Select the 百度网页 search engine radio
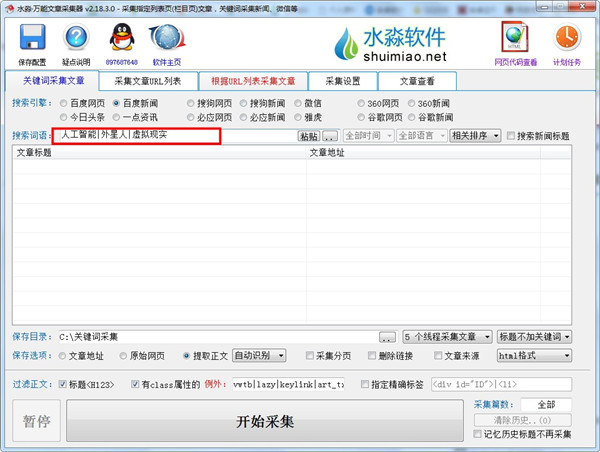Image resolution: width=600 pixels, height=452 pixels. (65, 102)
